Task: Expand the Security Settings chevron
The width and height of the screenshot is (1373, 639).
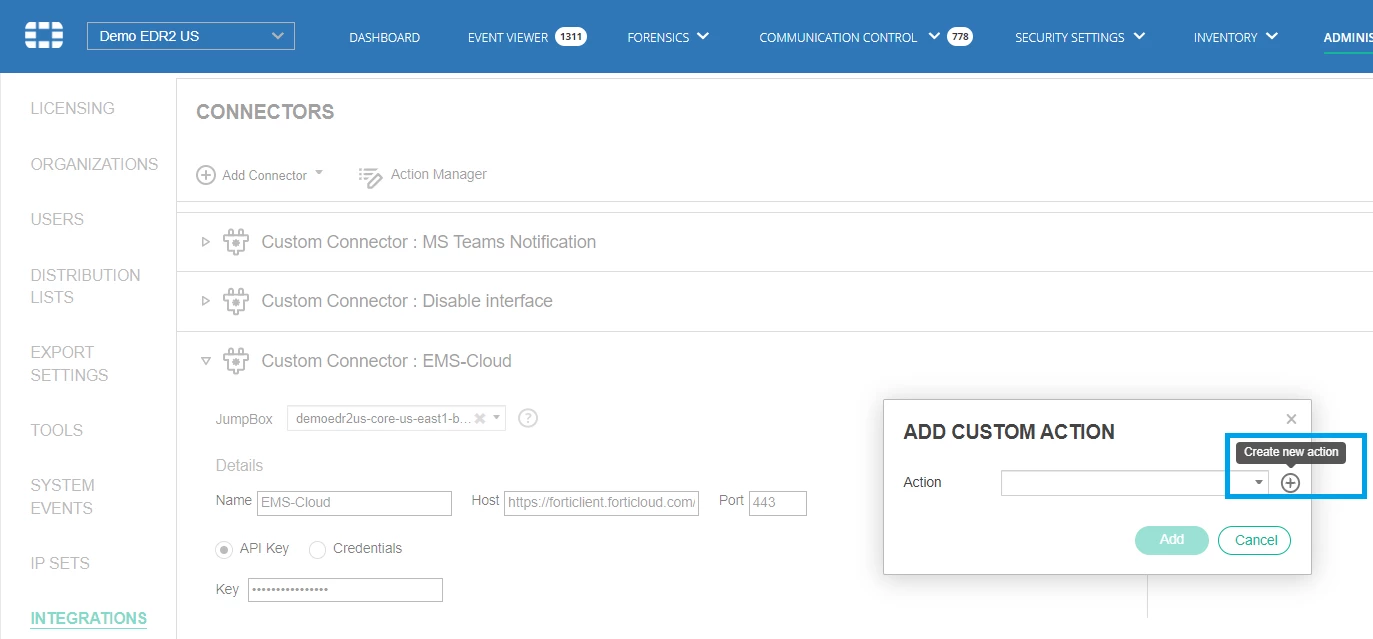Action: point(1139,36)
